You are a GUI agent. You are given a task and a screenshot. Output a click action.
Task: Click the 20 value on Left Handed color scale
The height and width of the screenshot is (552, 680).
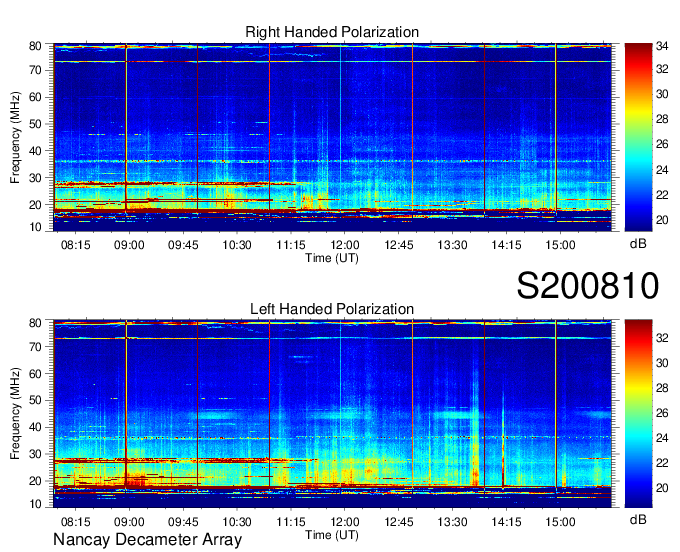click(662, 488)
